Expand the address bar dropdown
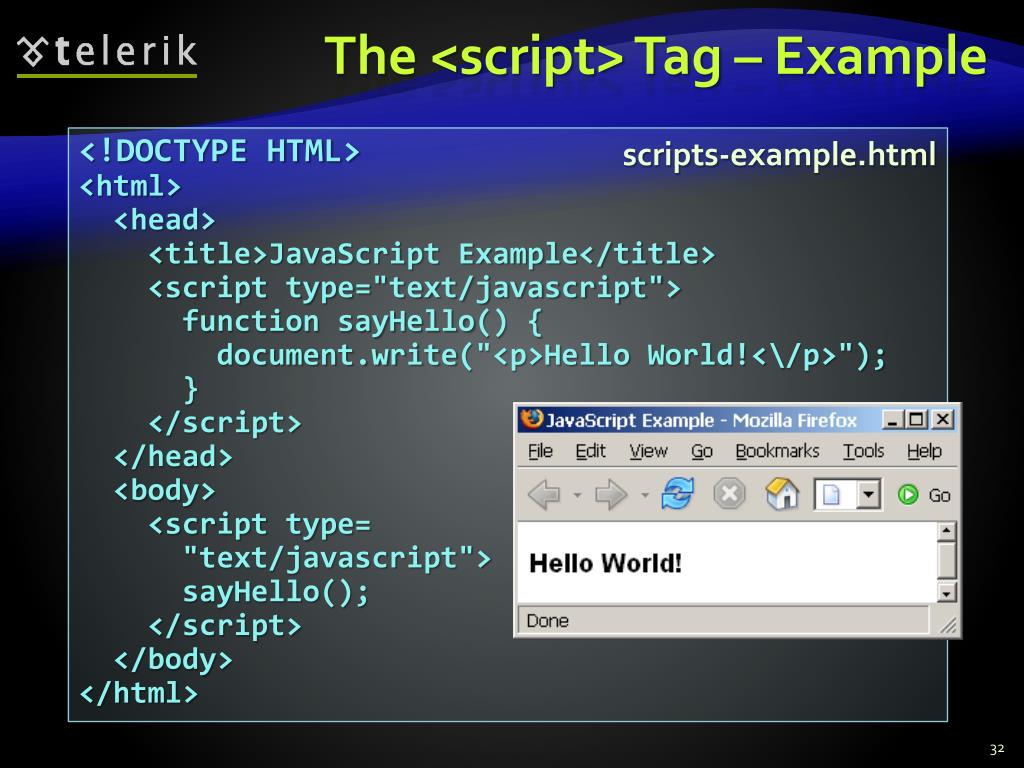Viewport: 1024px width, 768px height. click(868, 494)
